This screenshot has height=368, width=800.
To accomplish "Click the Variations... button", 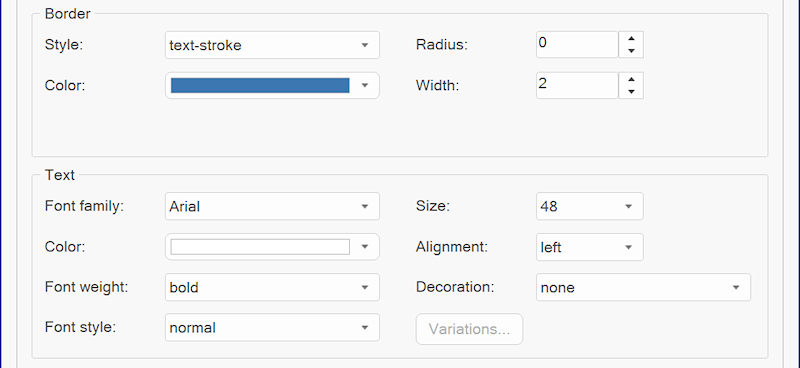I will coord(469,329).
